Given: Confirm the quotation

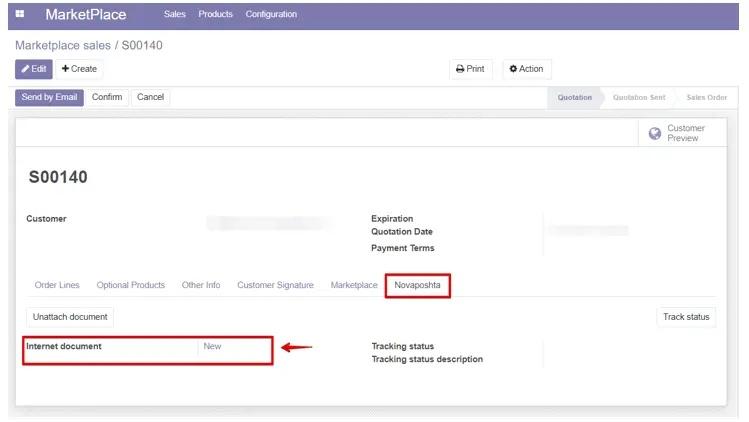Looking at the screenshot, I should pyautogui.click(x=107, y=97).
